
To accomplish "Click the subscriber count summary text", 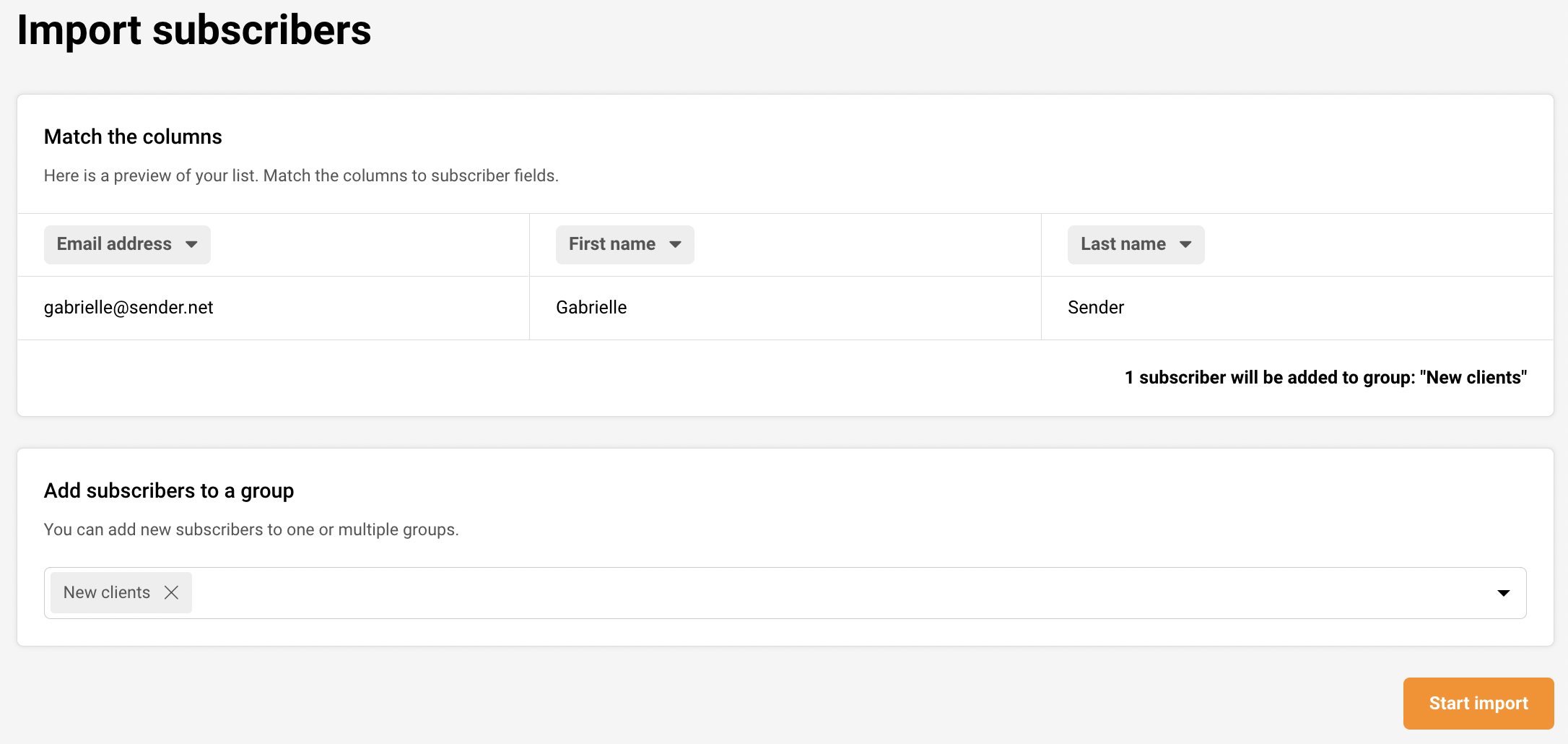I will pyautogui.click(x=1325, y=378).
